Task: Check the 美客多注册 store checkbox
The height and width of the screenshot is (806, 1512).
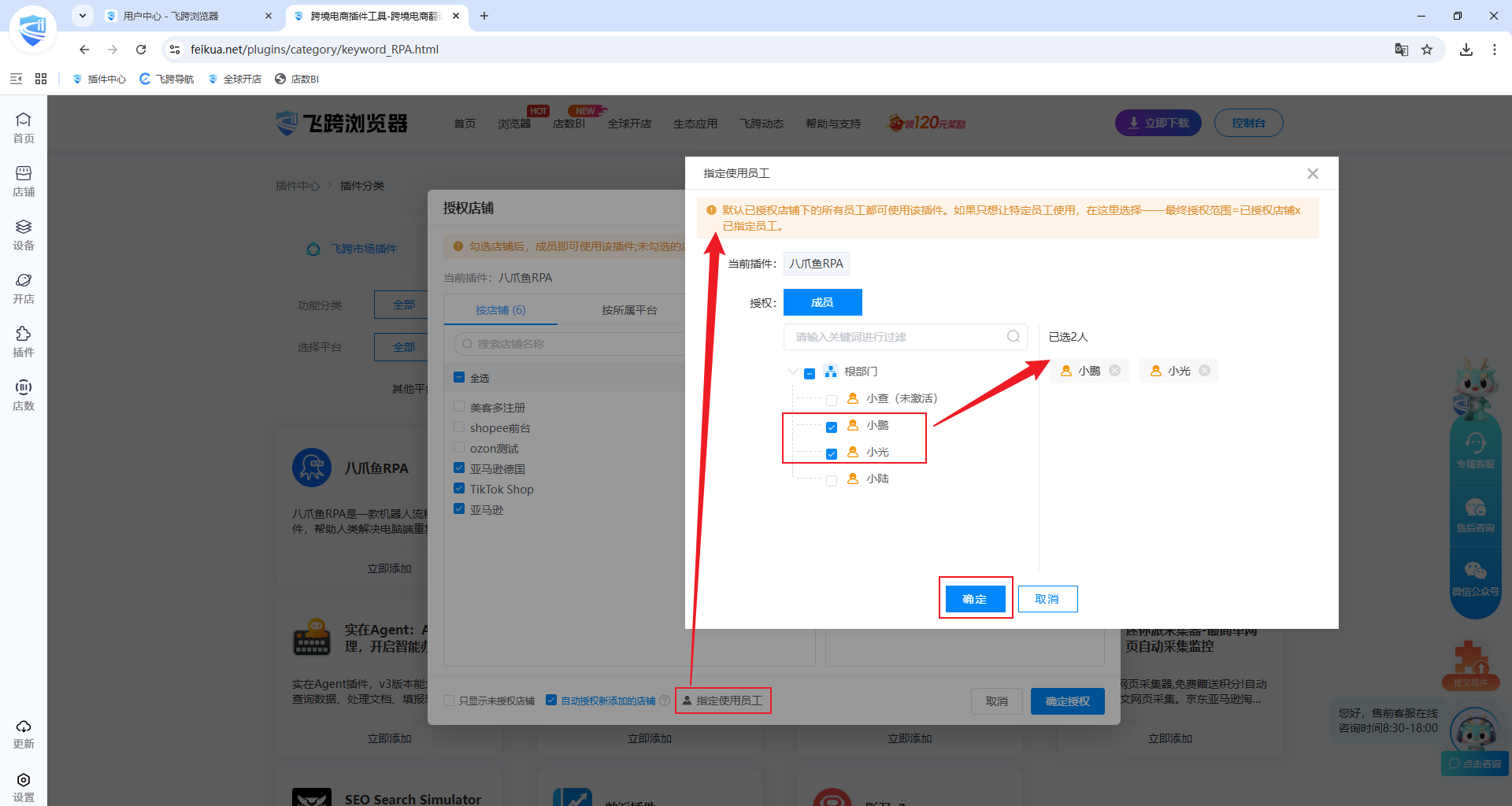Action: [459, 406]
